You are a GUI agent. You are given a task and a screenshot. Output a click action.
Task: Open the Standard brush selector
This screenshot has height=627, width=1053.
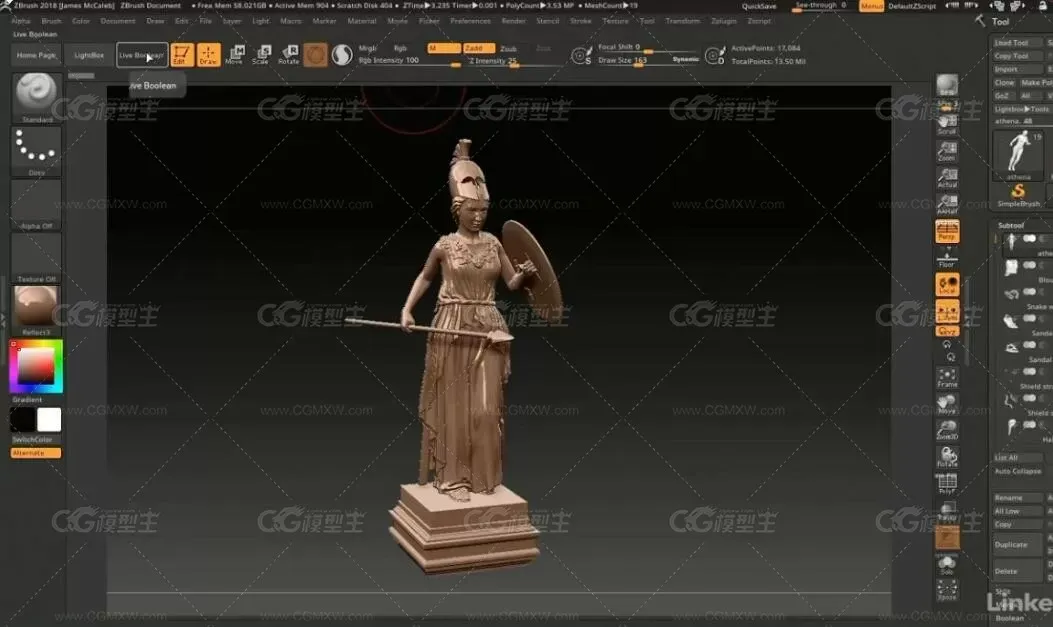tap(36, 97)
